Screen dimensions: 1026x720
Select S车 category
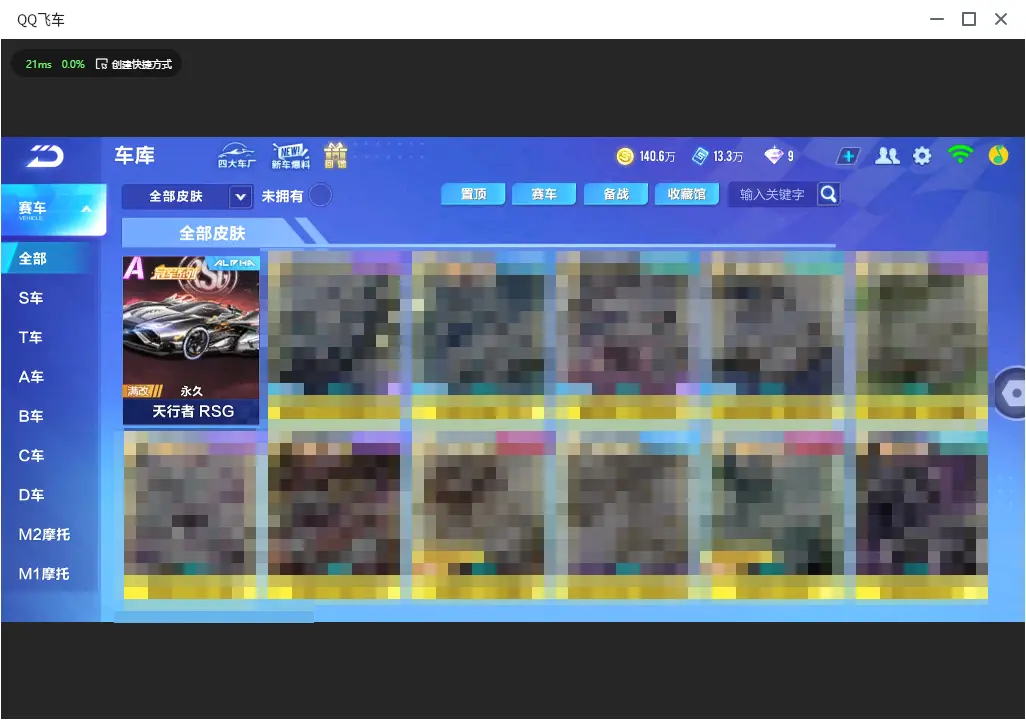pyautogui.click(x=31, y=298)
